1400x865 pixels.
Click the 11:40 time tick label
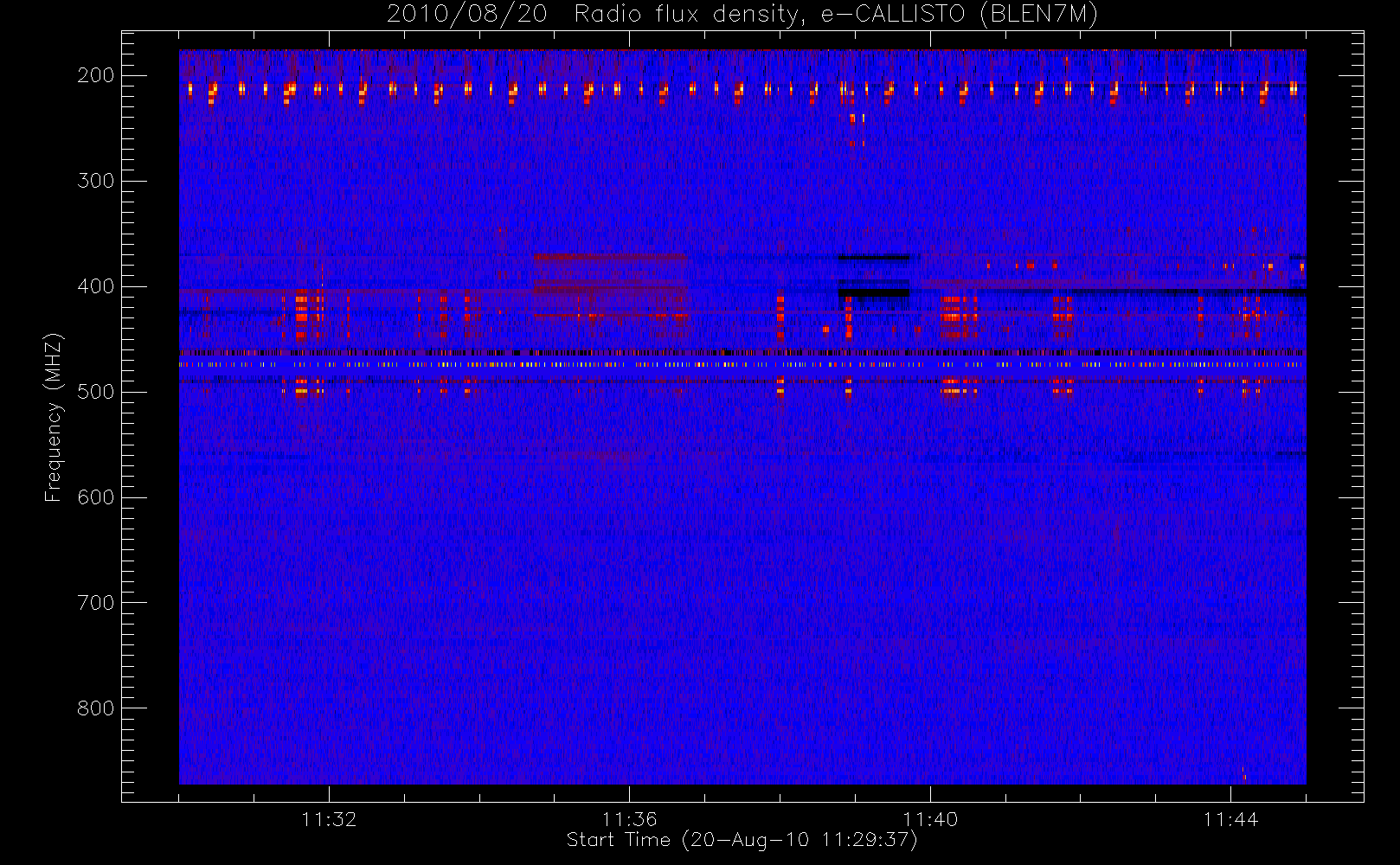tap(930, 819)
